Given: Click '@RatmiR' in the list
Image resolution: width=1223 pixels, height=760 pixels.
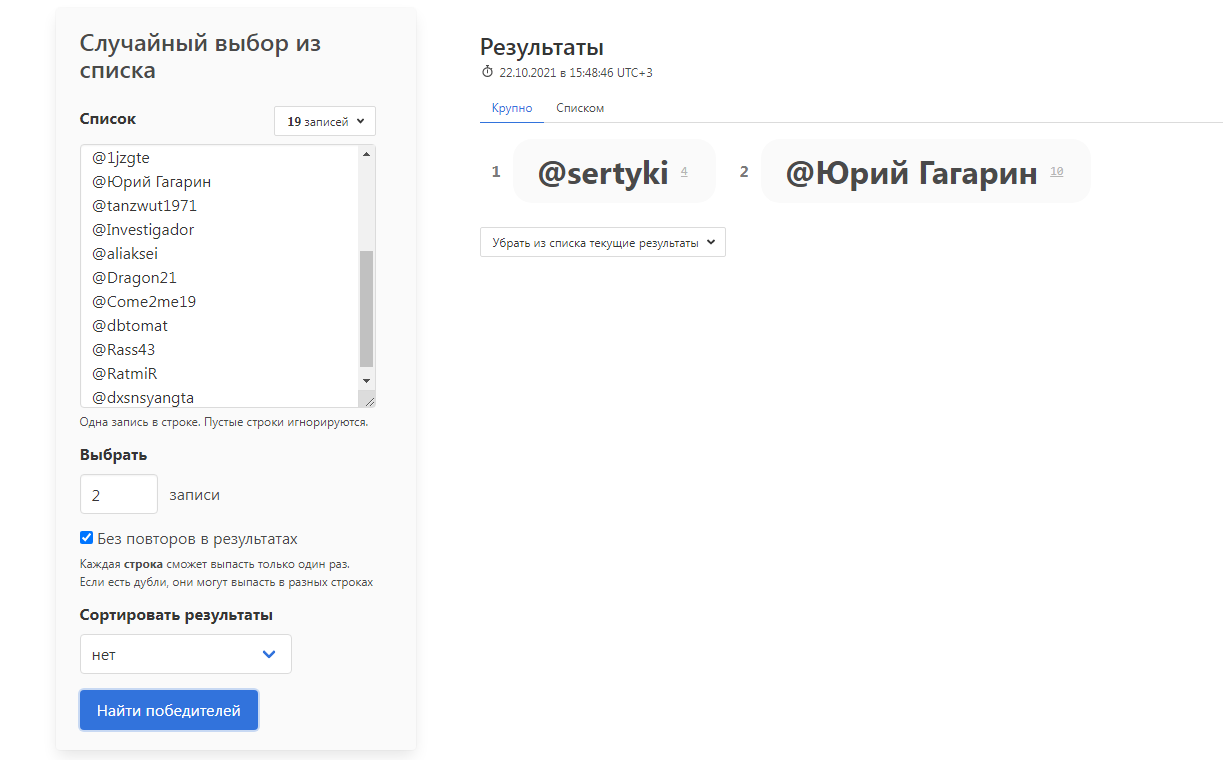Looking at the screenshot, I should coord(125,373).
